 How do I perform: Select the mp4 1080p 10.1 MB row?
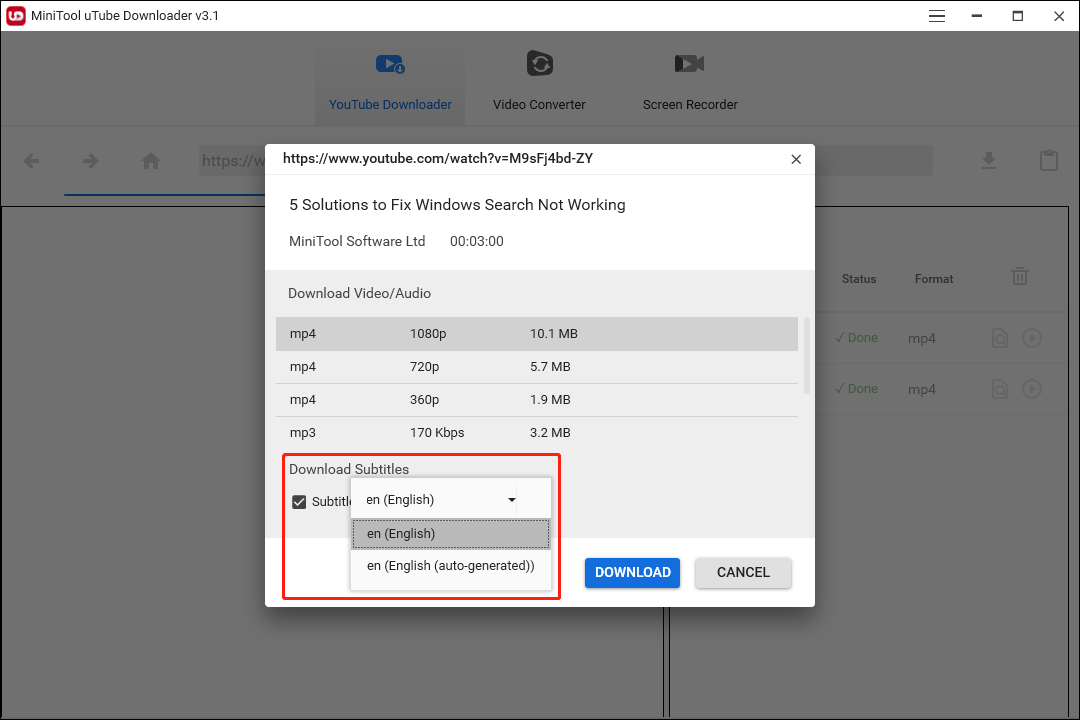click(537, 333)
